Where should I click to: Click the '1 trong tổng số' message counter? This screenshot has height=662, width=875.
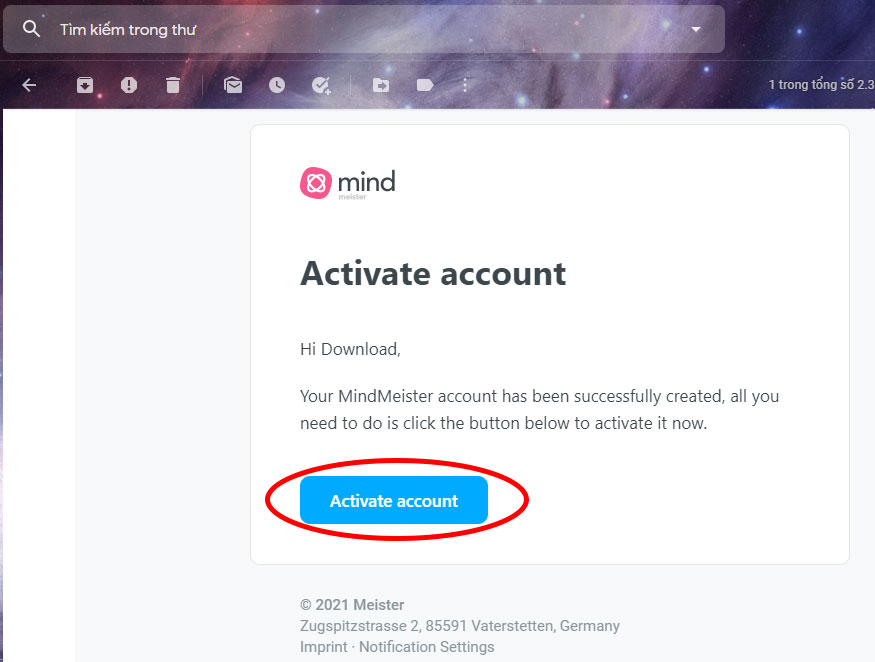tap(820, 85)
